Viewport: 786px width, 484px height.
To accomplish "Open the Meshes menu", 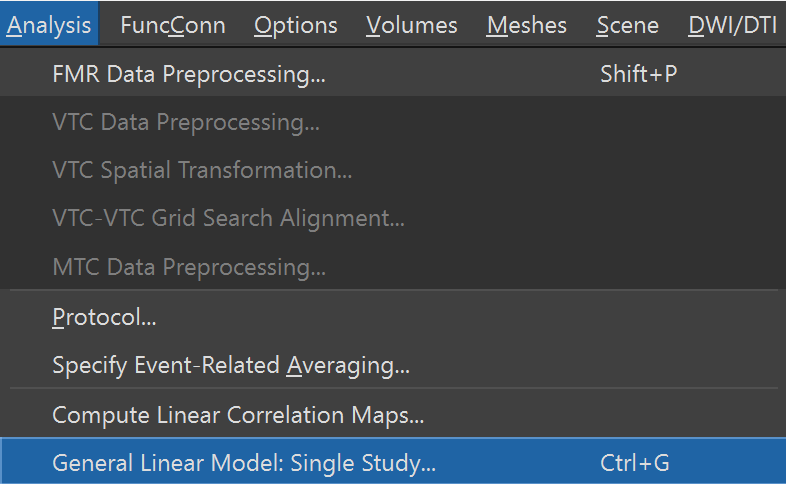I will pos(527,25).
